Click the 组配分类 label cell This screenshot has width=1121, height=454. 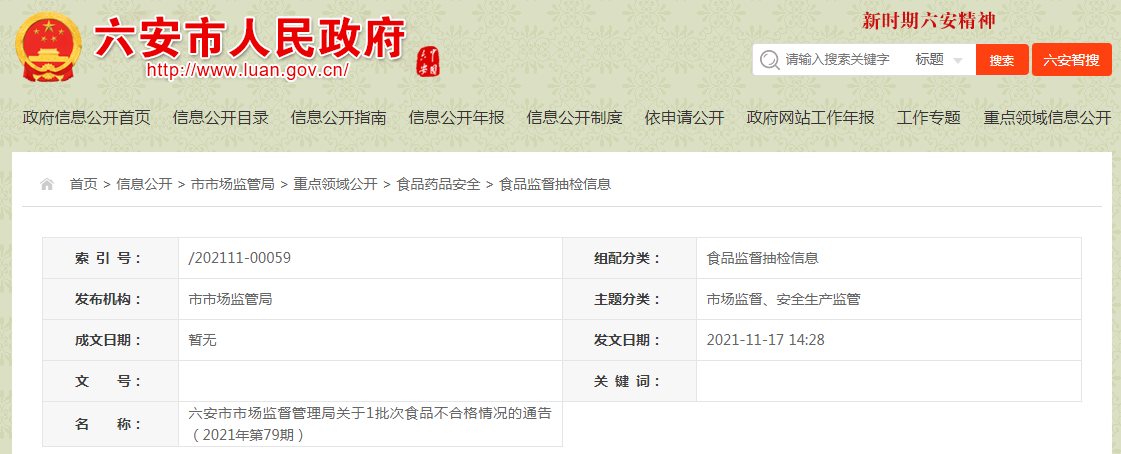pos(629,258)
